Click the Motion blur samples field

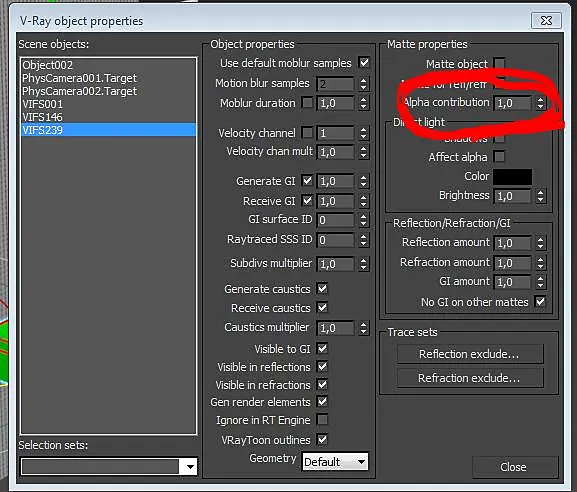pyautogui.click(x=335, y=84)
